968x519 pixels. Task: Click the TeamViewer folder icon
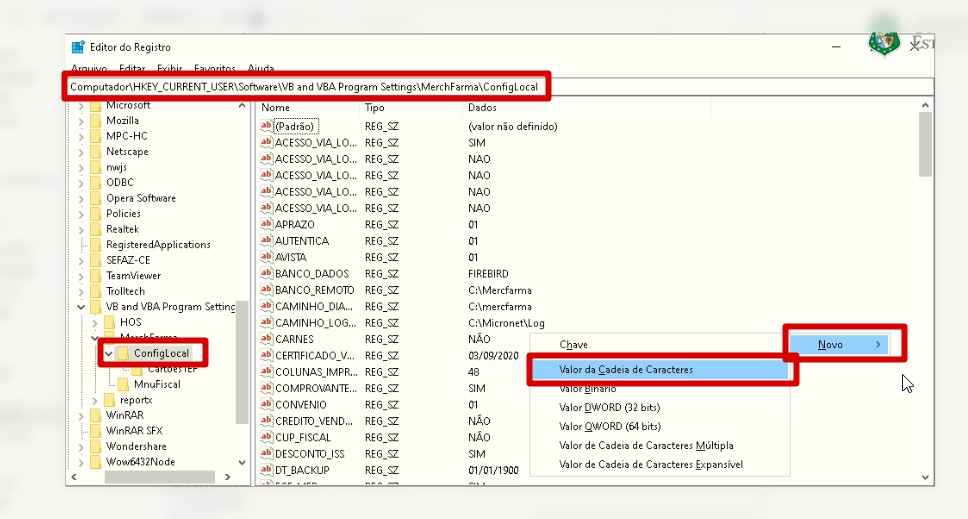click(x=96, y=276)
